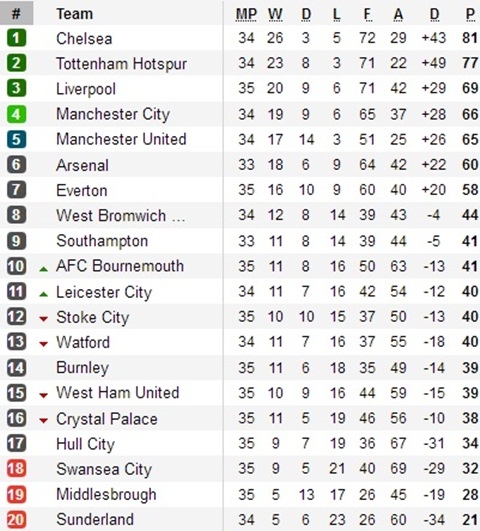
Task: Open the Manchester United team link
Action: [x=121, y=139]
